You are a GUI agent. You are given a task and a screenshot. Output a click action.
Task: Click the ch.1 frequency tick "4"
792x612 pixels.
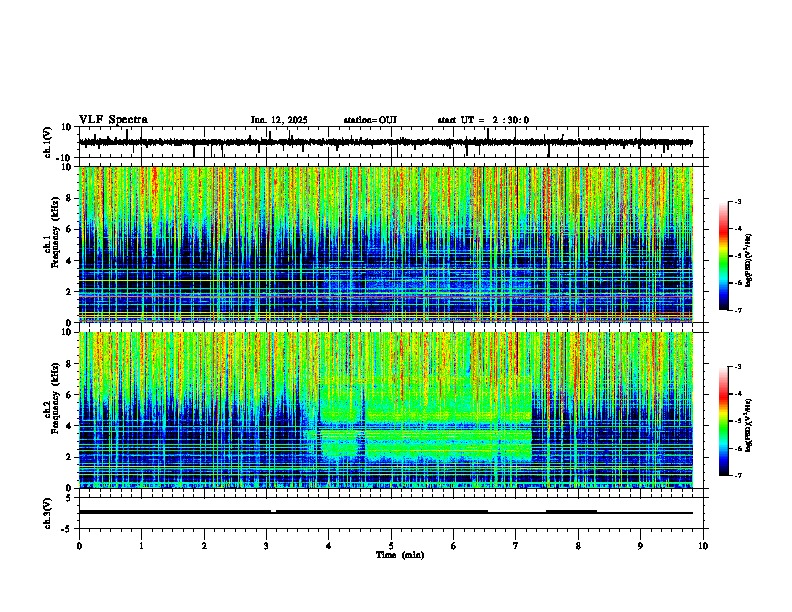click(69, 261)
